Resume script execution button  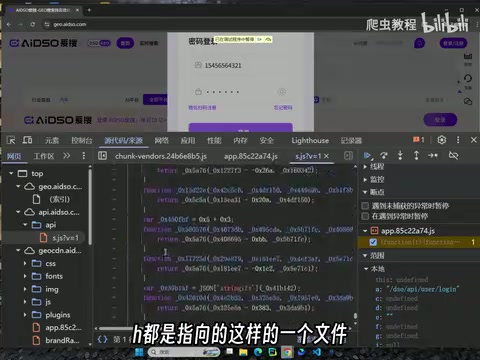point(368,156)
